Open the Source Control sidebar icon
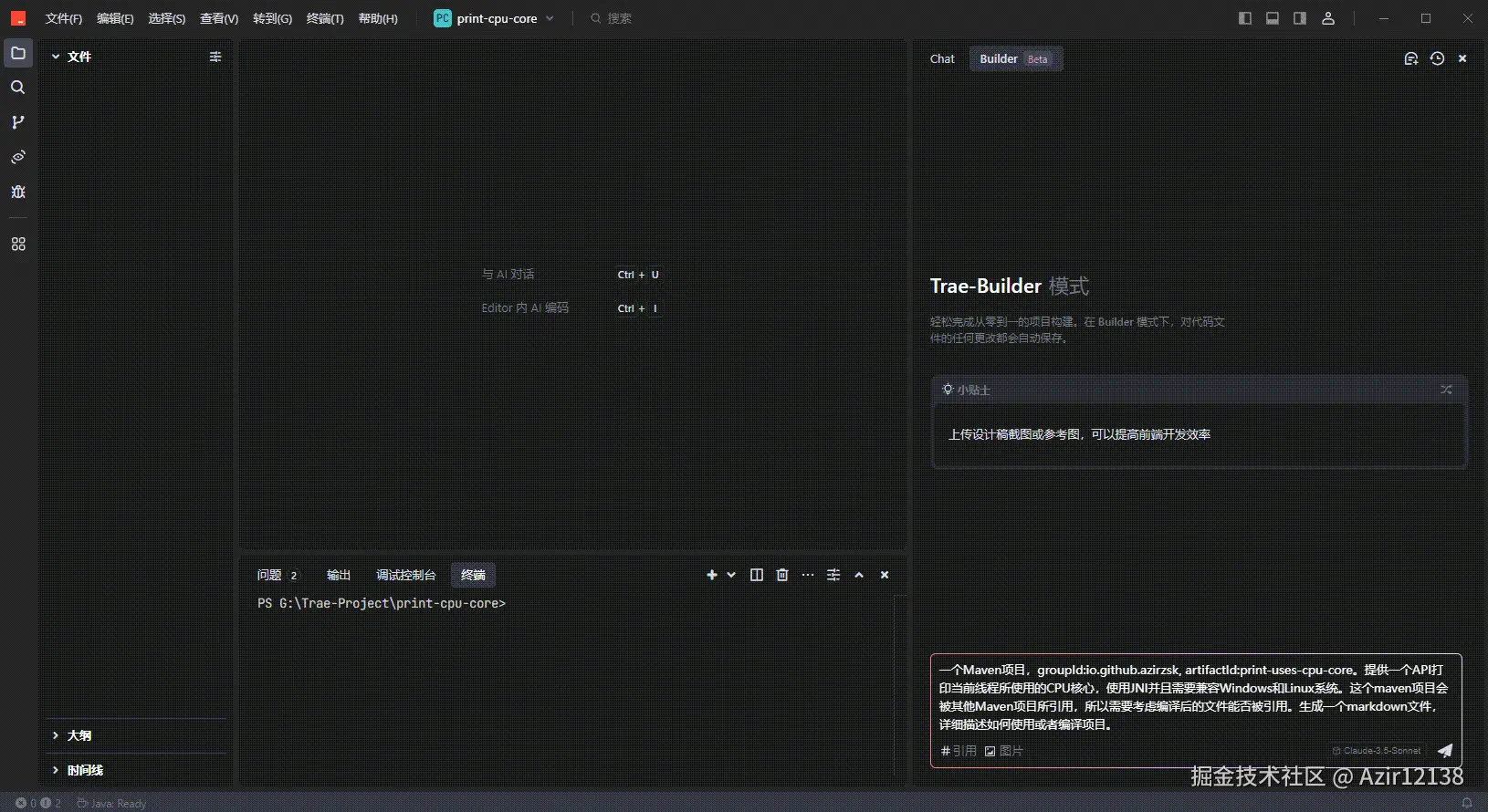 click(18, 122)
